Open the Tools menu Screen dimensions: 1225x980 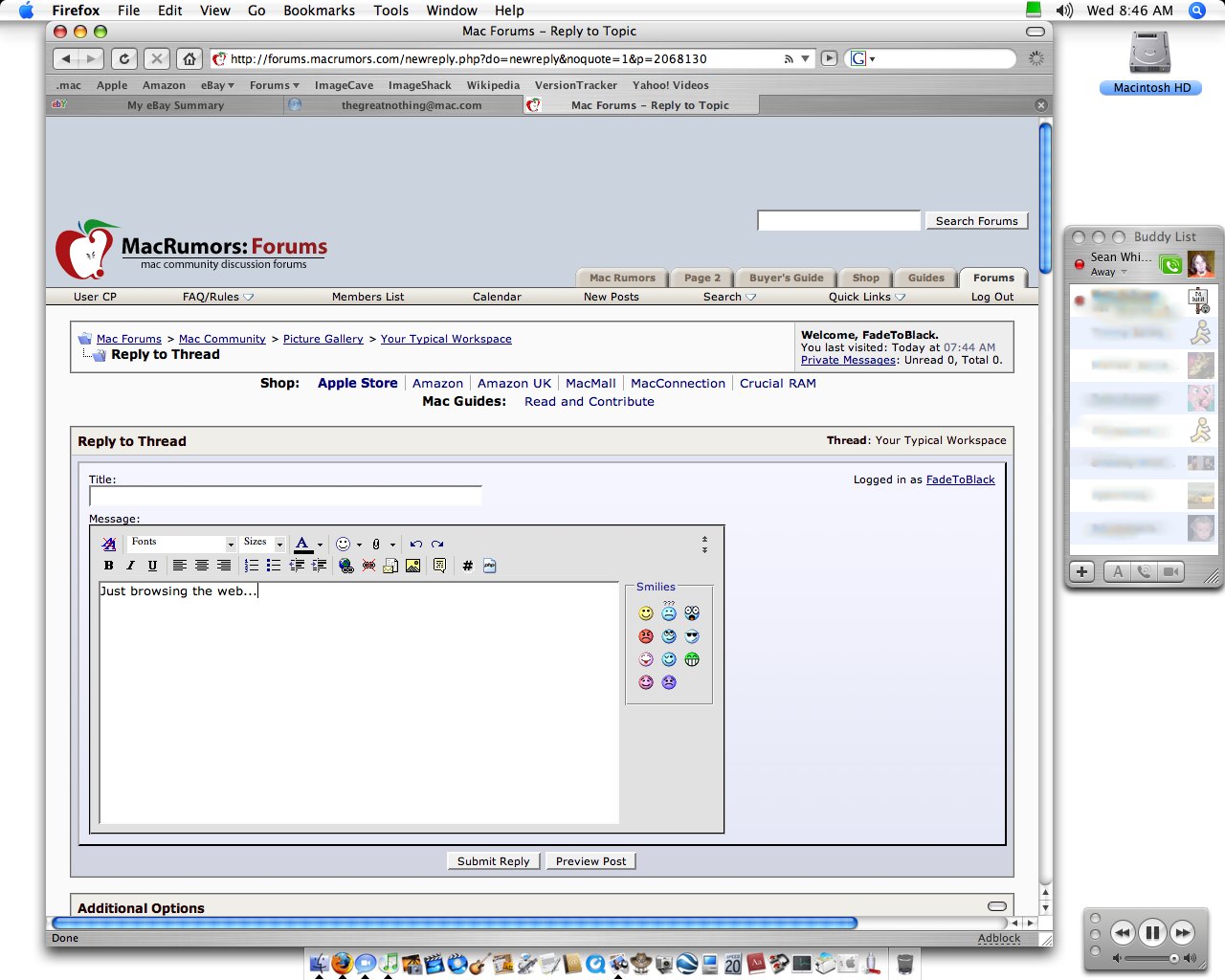click(390, 11)
